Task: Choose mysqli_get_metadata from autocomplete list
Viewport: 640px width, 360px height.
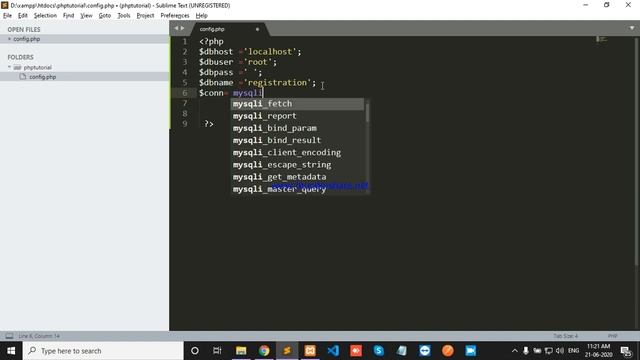Action: coord(298,177)
